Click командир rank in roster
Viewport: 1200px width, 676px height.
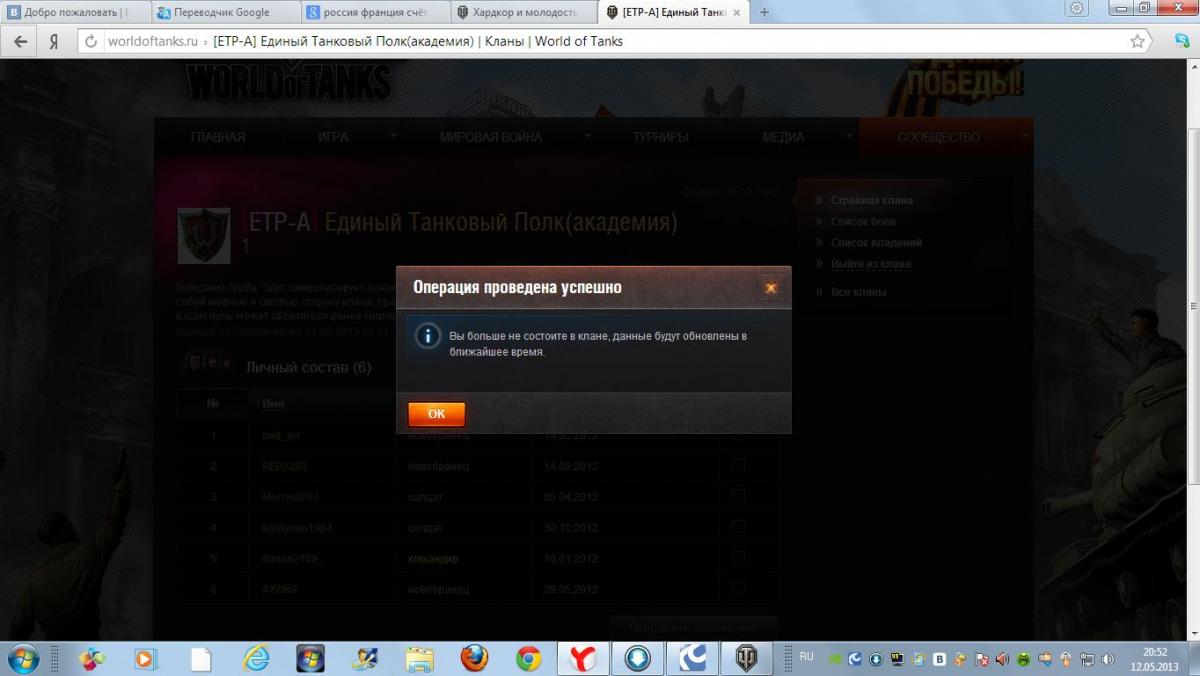point(432,558)
